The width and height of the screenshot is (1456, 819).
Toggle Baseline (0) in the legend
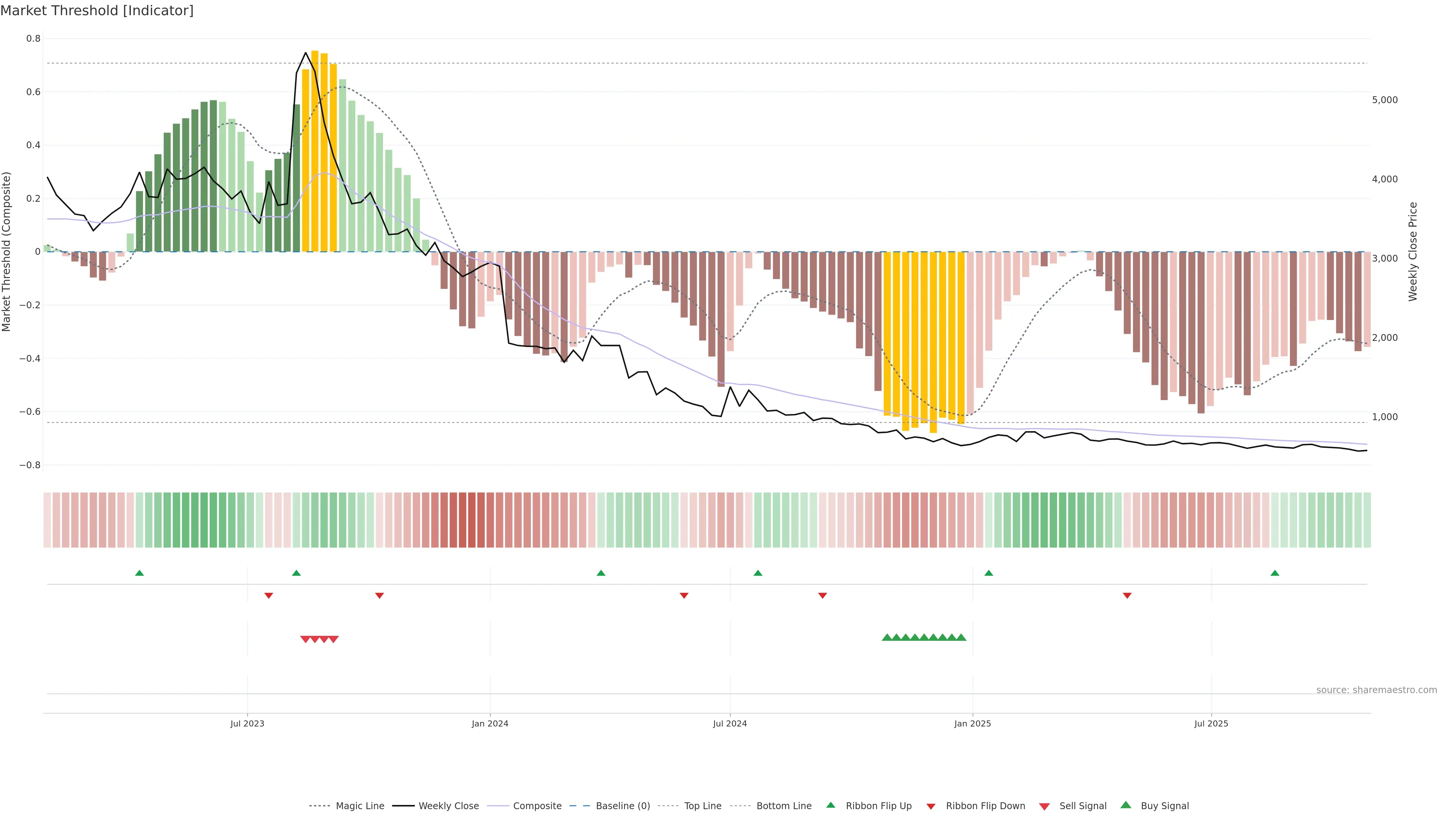(622, 806)
